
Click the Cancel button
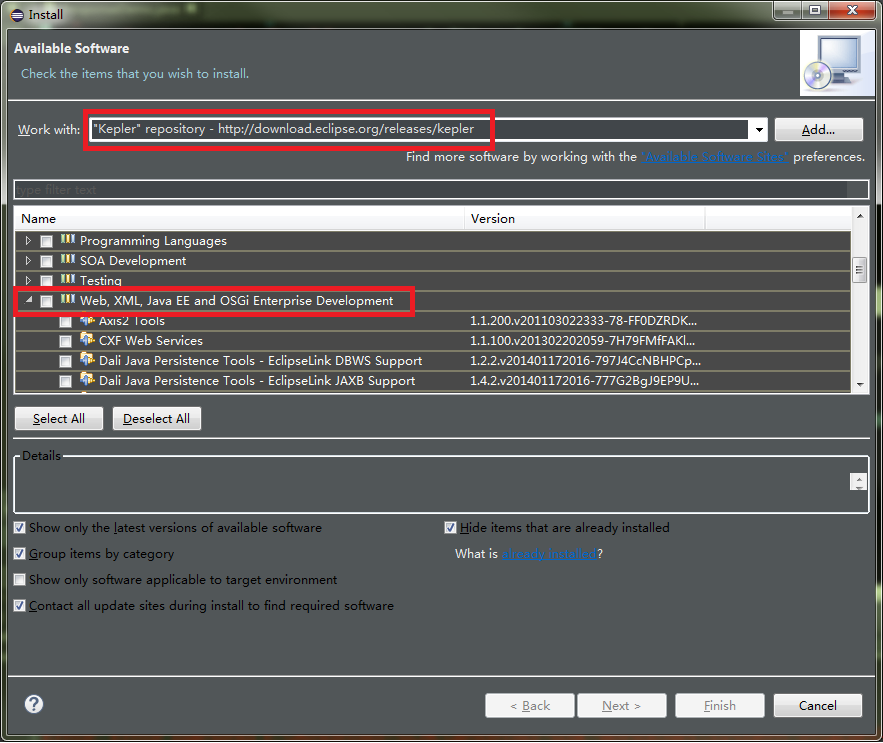tap(818, 705)
